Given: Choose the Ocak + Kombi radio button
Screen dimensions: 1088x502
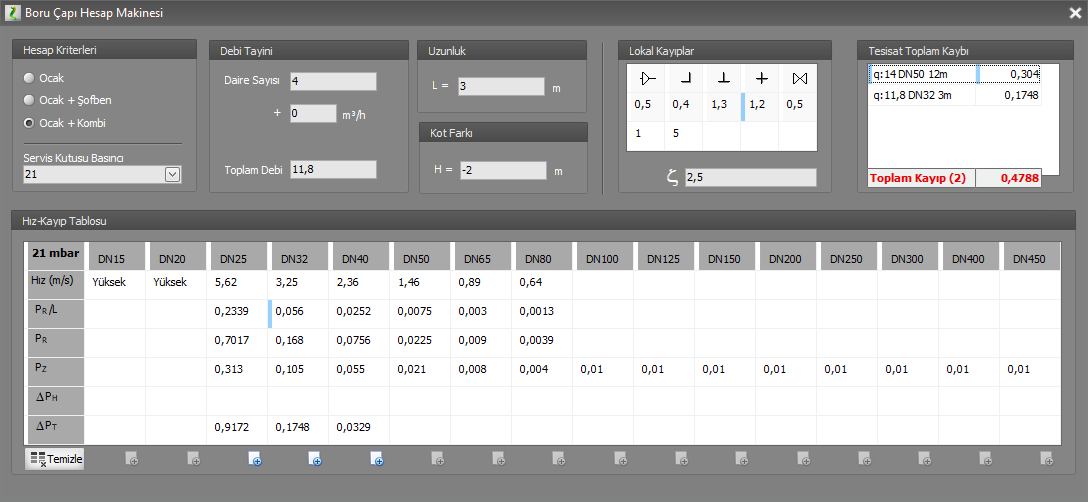Looking at the screenshot, I should 29,123.
